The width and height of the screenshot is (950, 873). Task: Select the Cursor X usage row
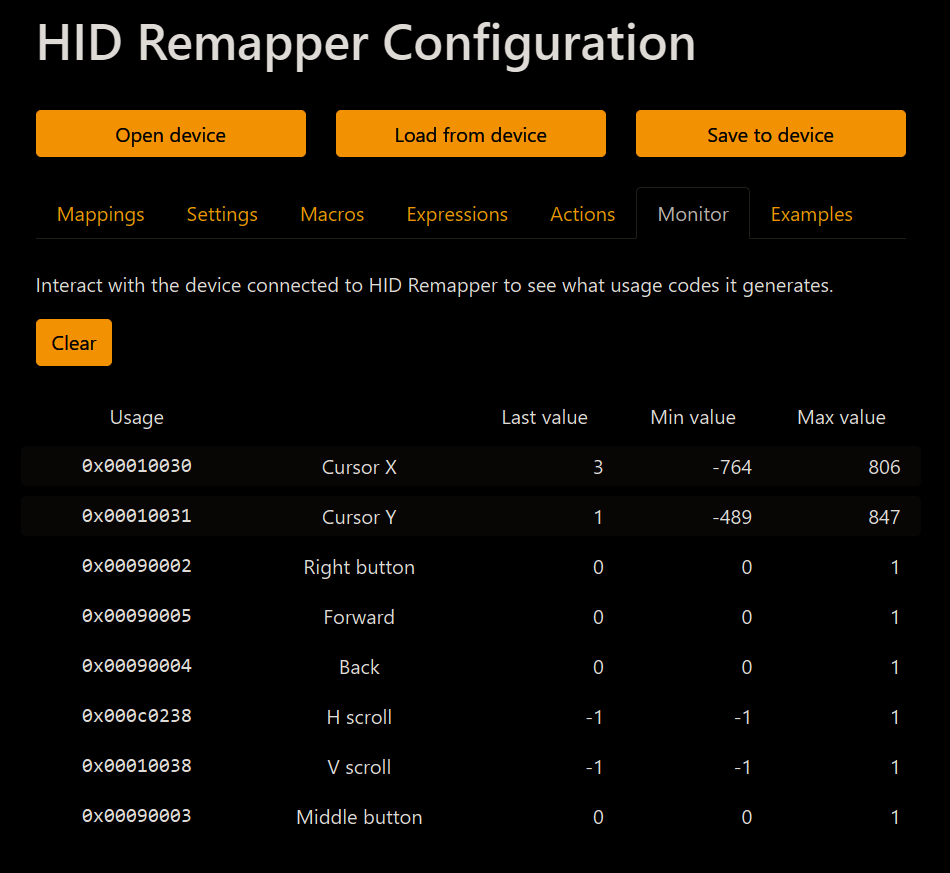[470, 467]
